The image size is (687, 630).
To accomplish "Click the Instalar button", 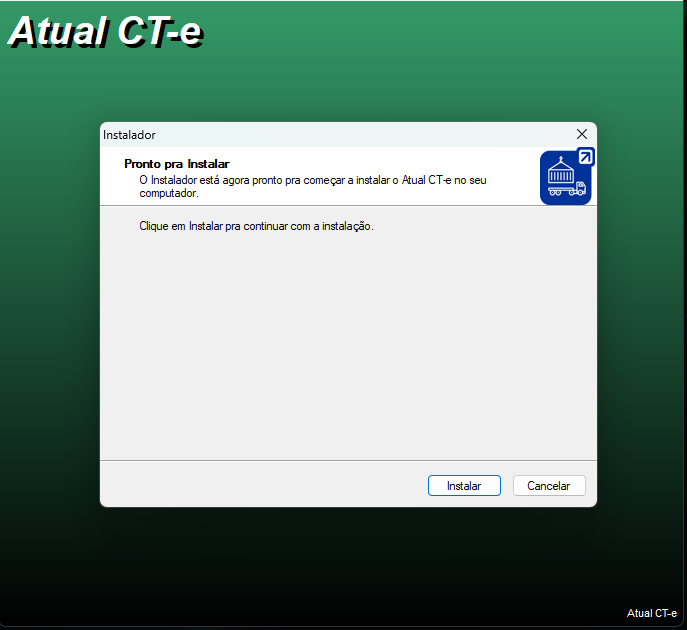I will (464, 485).
